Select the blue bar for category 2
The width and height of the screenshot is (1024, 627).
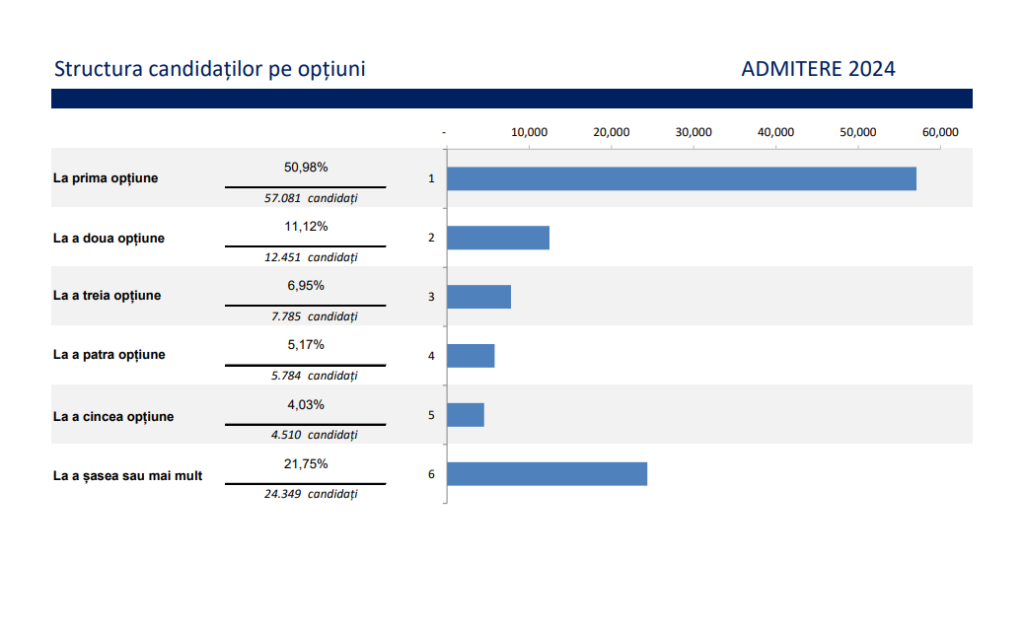[498, 238]
